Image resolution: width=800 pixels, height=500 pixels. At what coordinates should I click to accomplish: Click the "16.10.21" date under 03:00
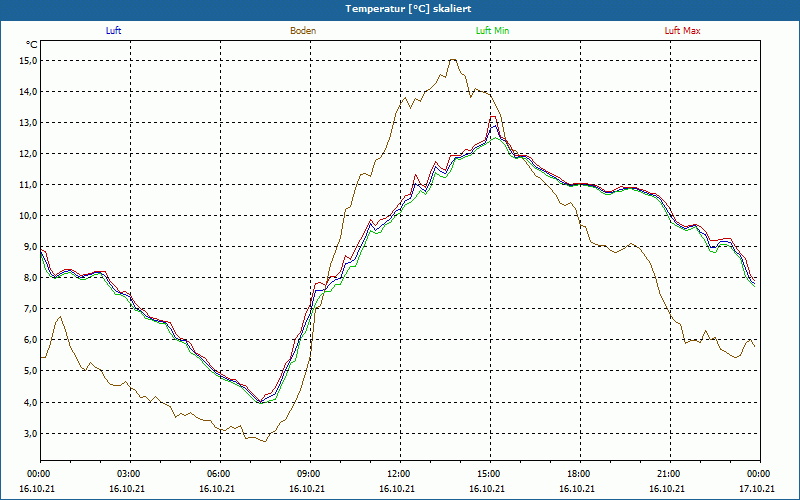pos(127,488)
